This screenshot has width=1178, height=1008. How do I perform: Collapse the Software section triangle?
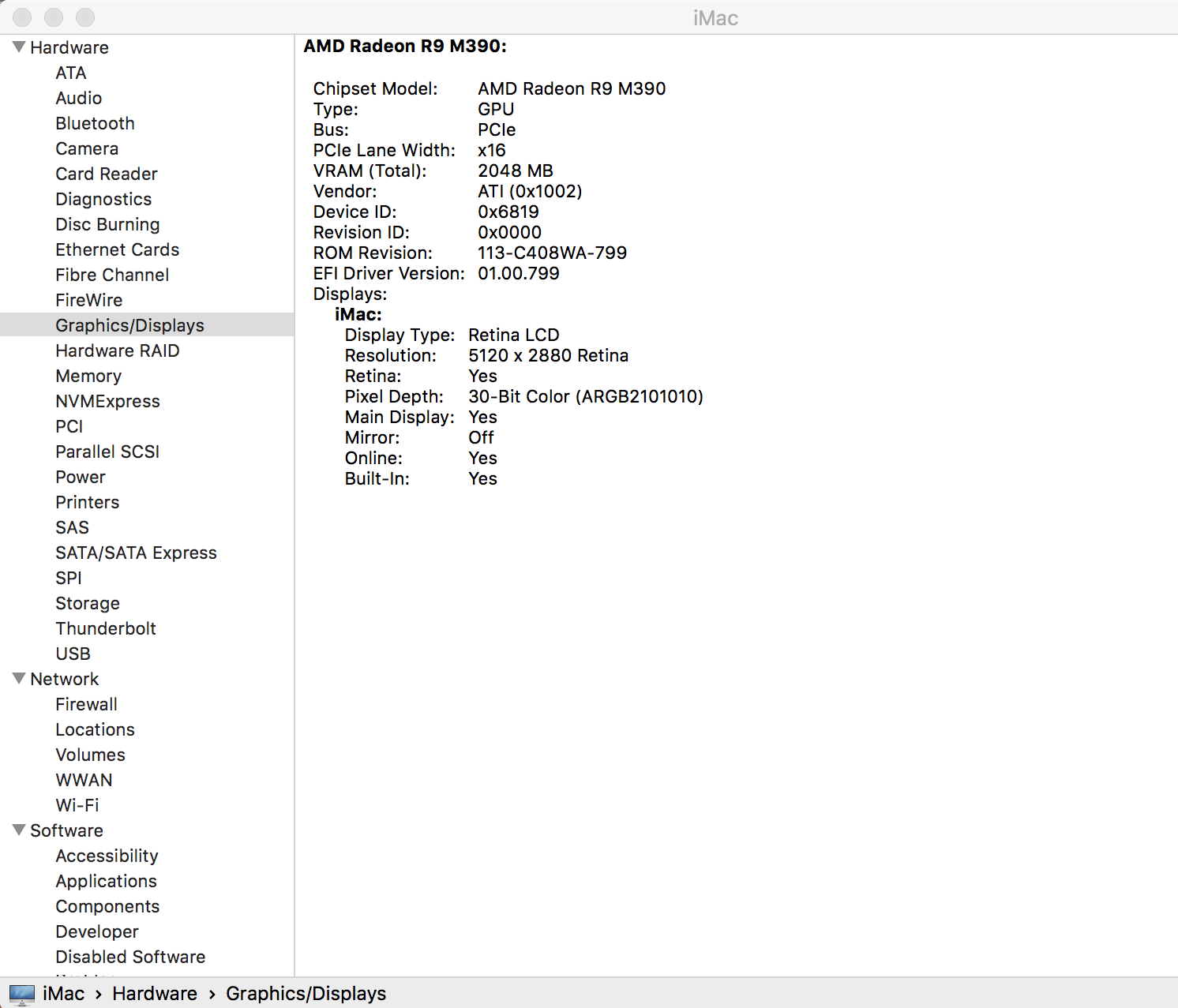tap(19, 830)
